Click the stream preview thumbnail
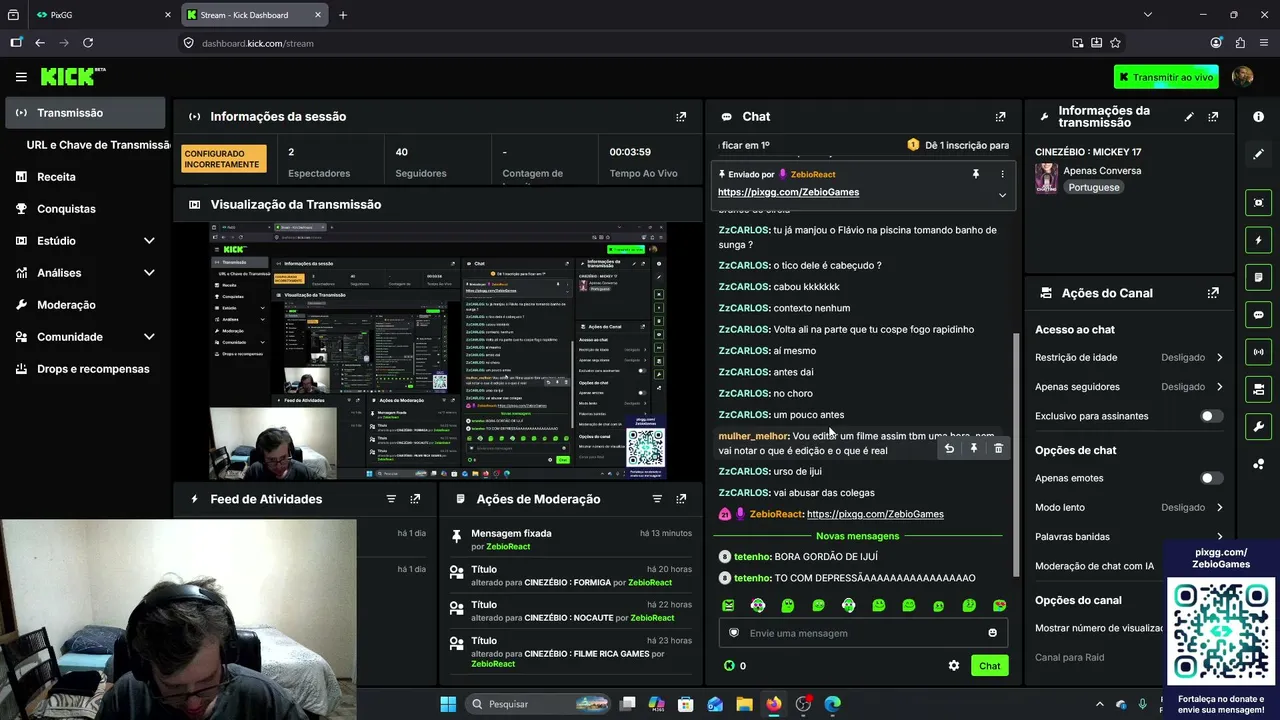Viewport: 1280px width, 720px height. tap(438, 351)
